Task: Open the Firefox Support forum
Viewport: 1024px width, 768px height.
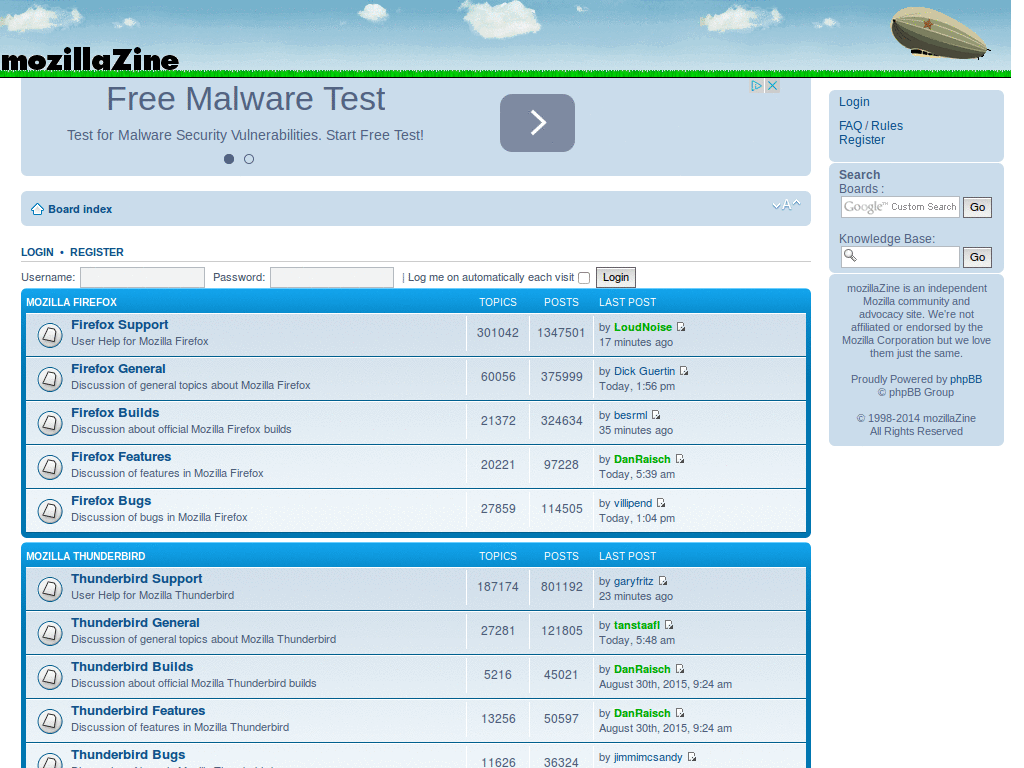Action: pyautogui.click(x=120, y=325)
